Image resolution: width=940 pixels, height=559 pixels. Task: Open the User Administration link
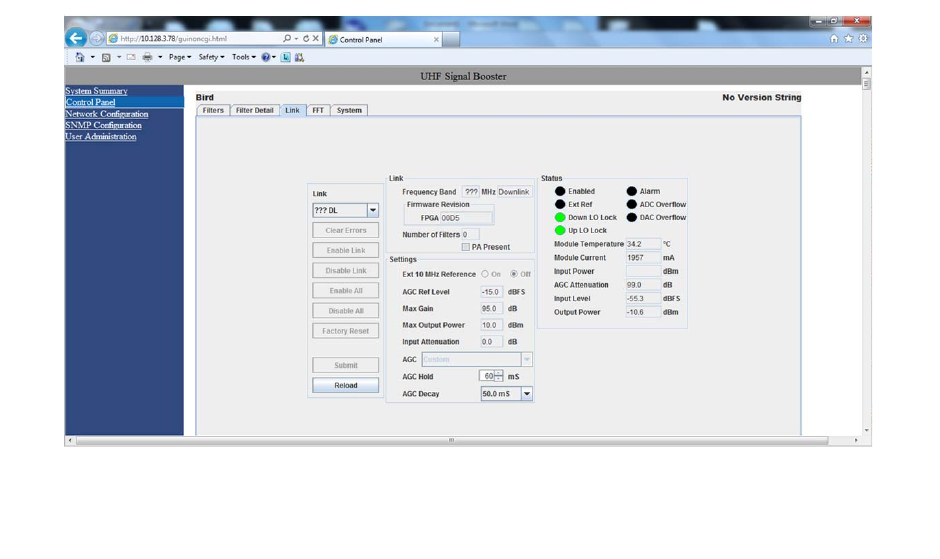click(x=101, y=136)
